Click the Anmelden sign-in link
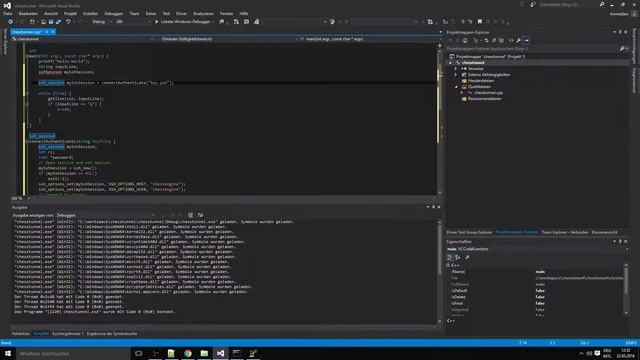The image size is (640, 360). pos(619,13)
